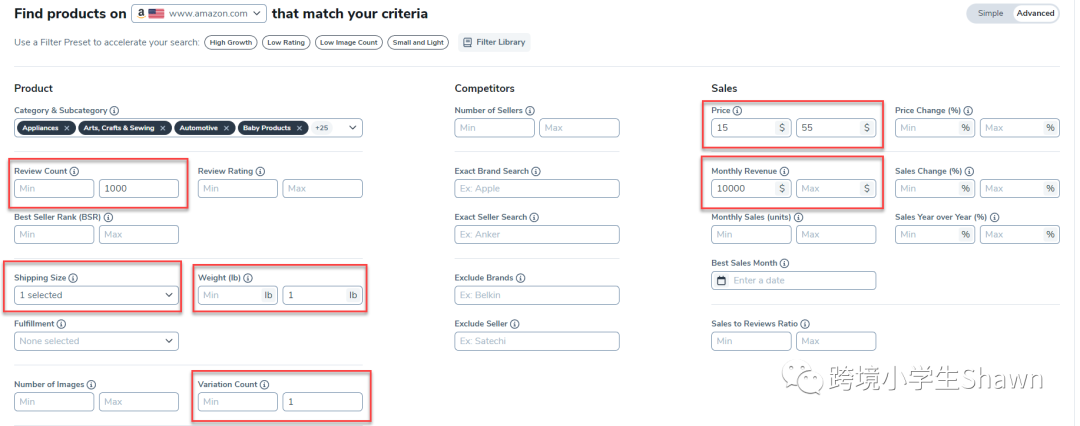
Task: Expand the Category & Subcategory dropdown
Action: pyautogui.click(x=354, y=128)
